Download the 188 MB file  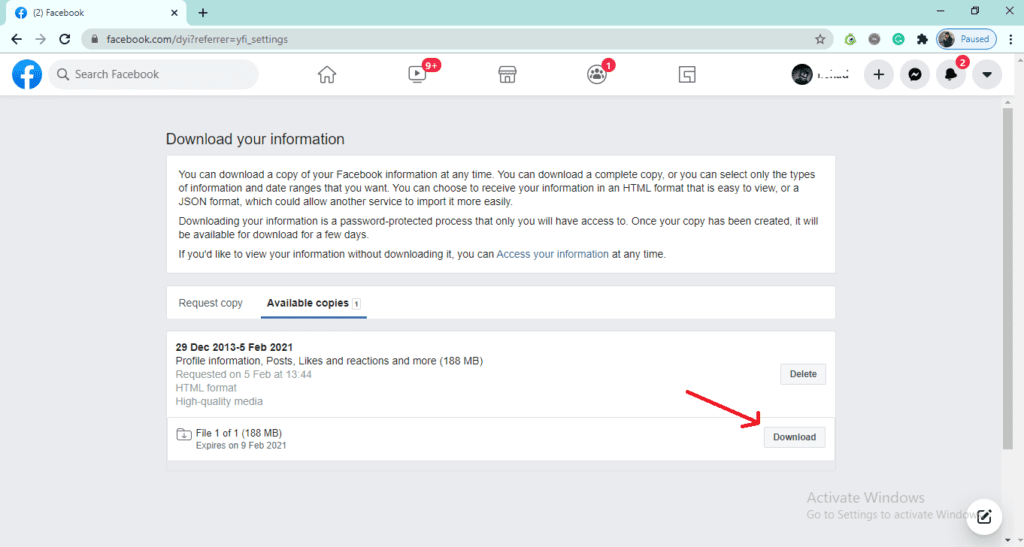pyautogui.click(x=794, y=437)
